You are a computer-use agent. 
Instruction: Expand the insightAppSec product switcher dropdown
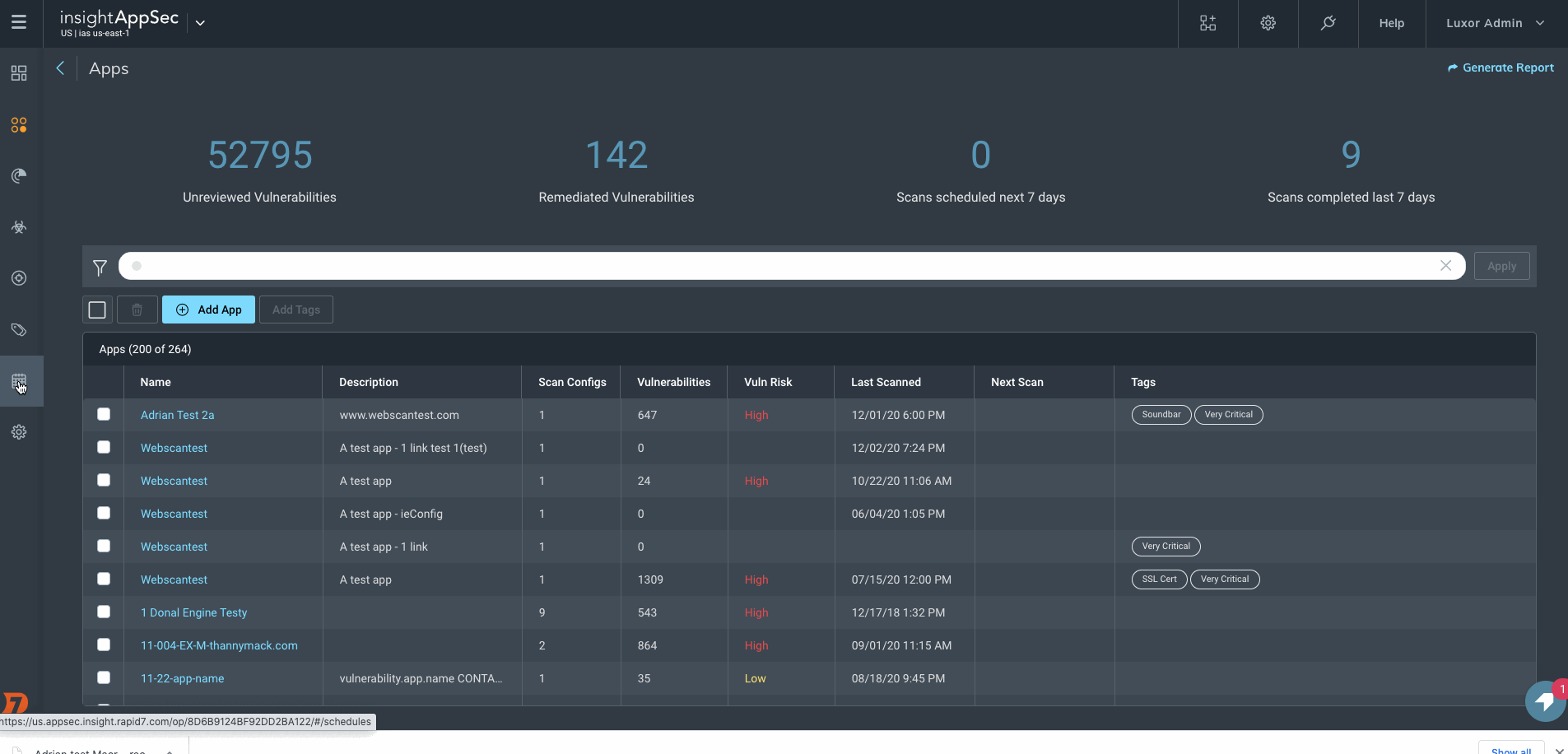pyautogui.click(x=200, y=23)
